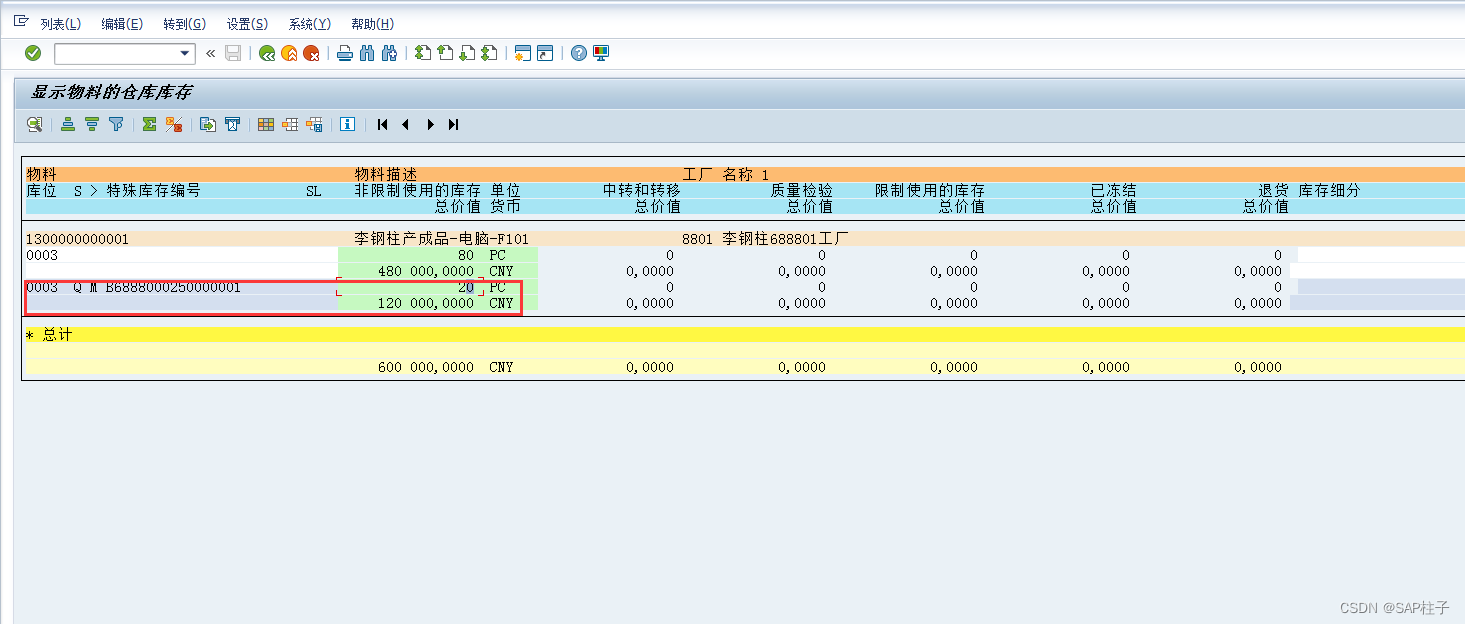Screen dimensions: 1465x624
Task: Click the Save diskette icon
Action: pyautogui.click(x=233, y=53)
